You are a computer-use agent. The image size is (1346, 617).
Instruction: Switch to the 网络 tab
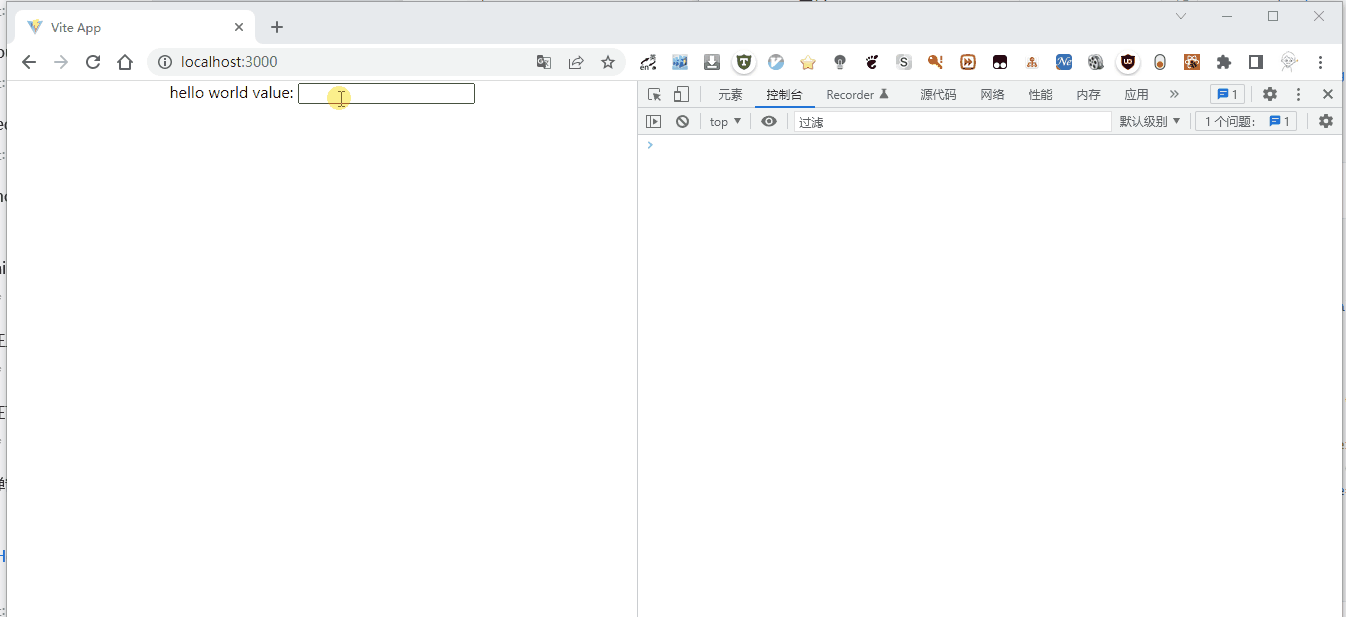pyautogui.click(x=992, y=94)
